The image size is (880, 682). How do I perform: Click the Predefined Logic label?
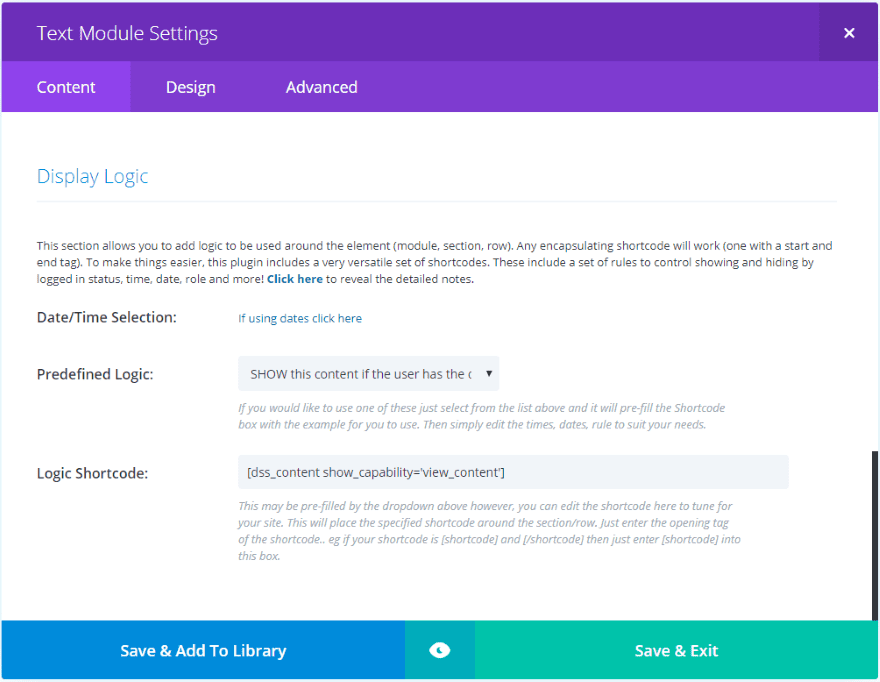(95, 374)
